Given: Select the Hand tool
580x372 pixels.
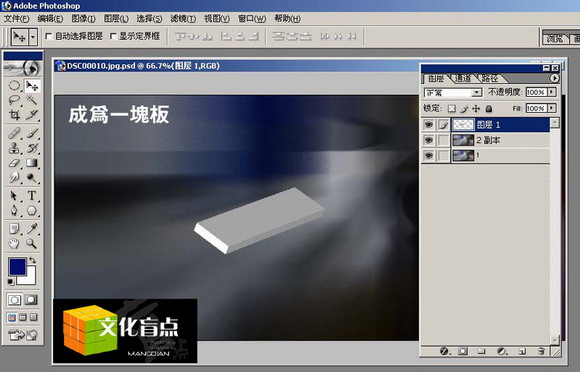Looking at the screenshot, I should click(14, 244).
